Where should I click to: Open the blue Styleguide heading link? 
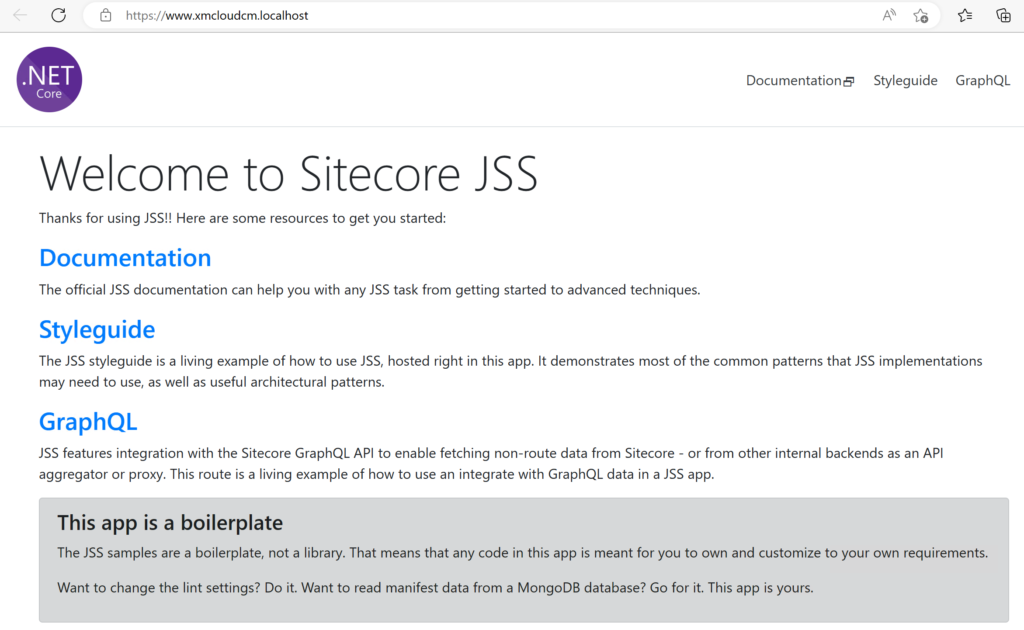point(96,329)
